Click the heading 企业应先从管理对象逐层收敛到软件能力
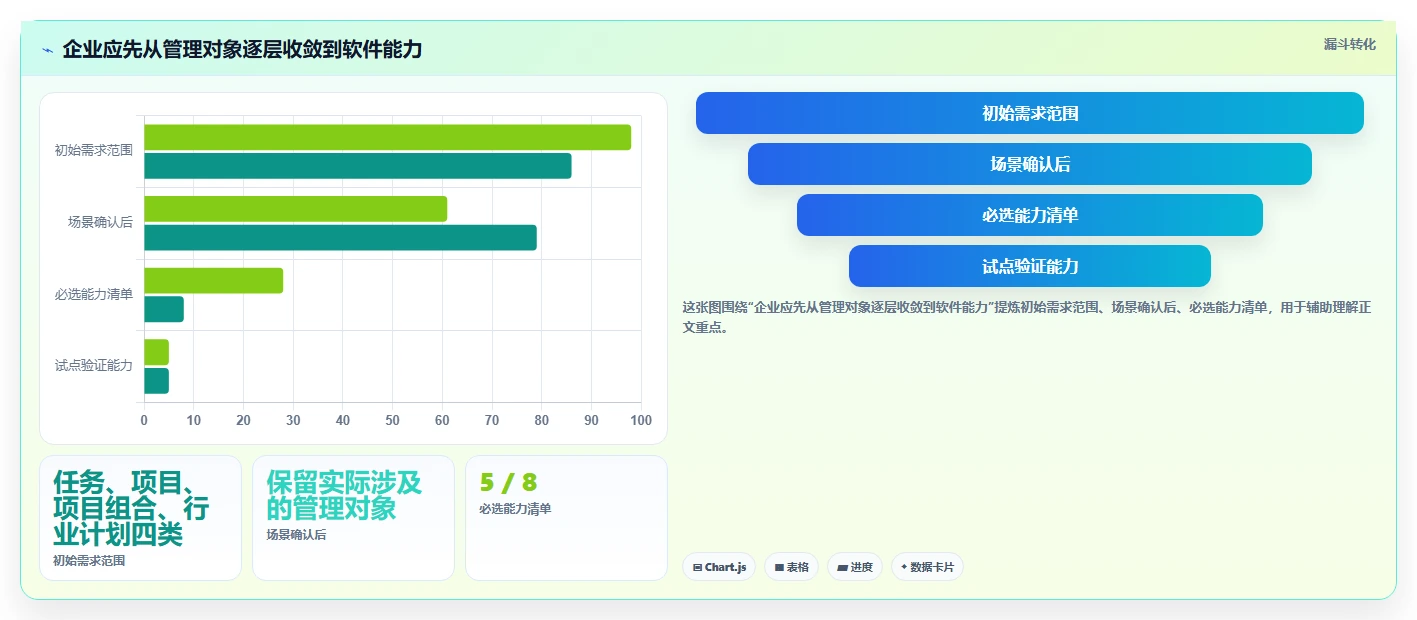Image resolution: width=1417 pixels, height=620 pixels. coord(242,49)
